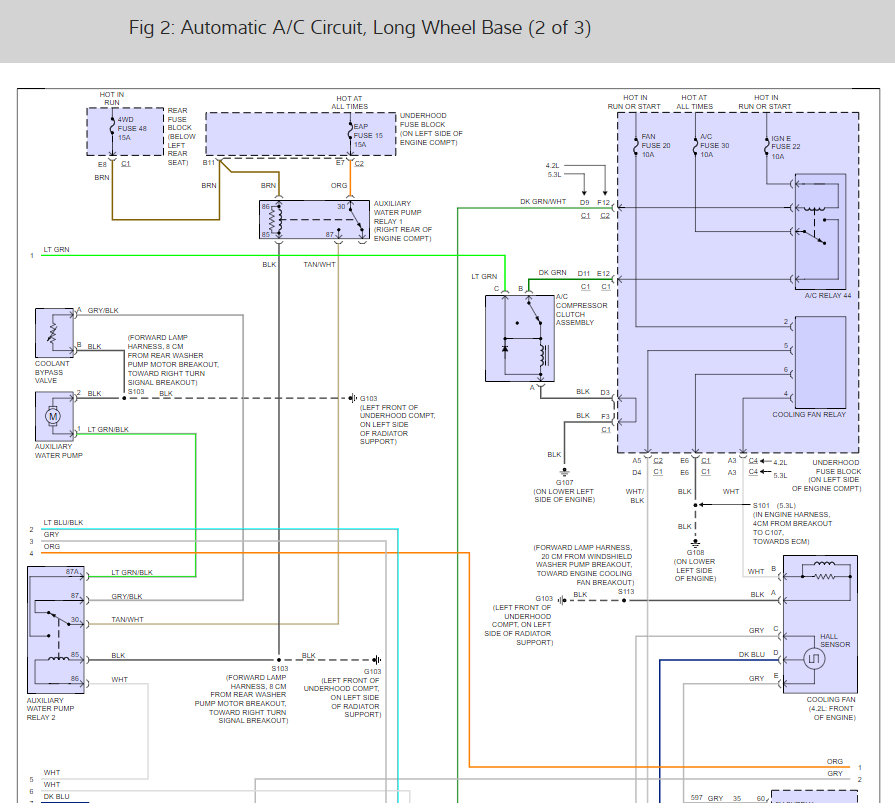Click the 'HOT IN RUN' header above 4WD fuse
Image resolution: width=895 pixels, height=811 pixels.
point(112,99)
